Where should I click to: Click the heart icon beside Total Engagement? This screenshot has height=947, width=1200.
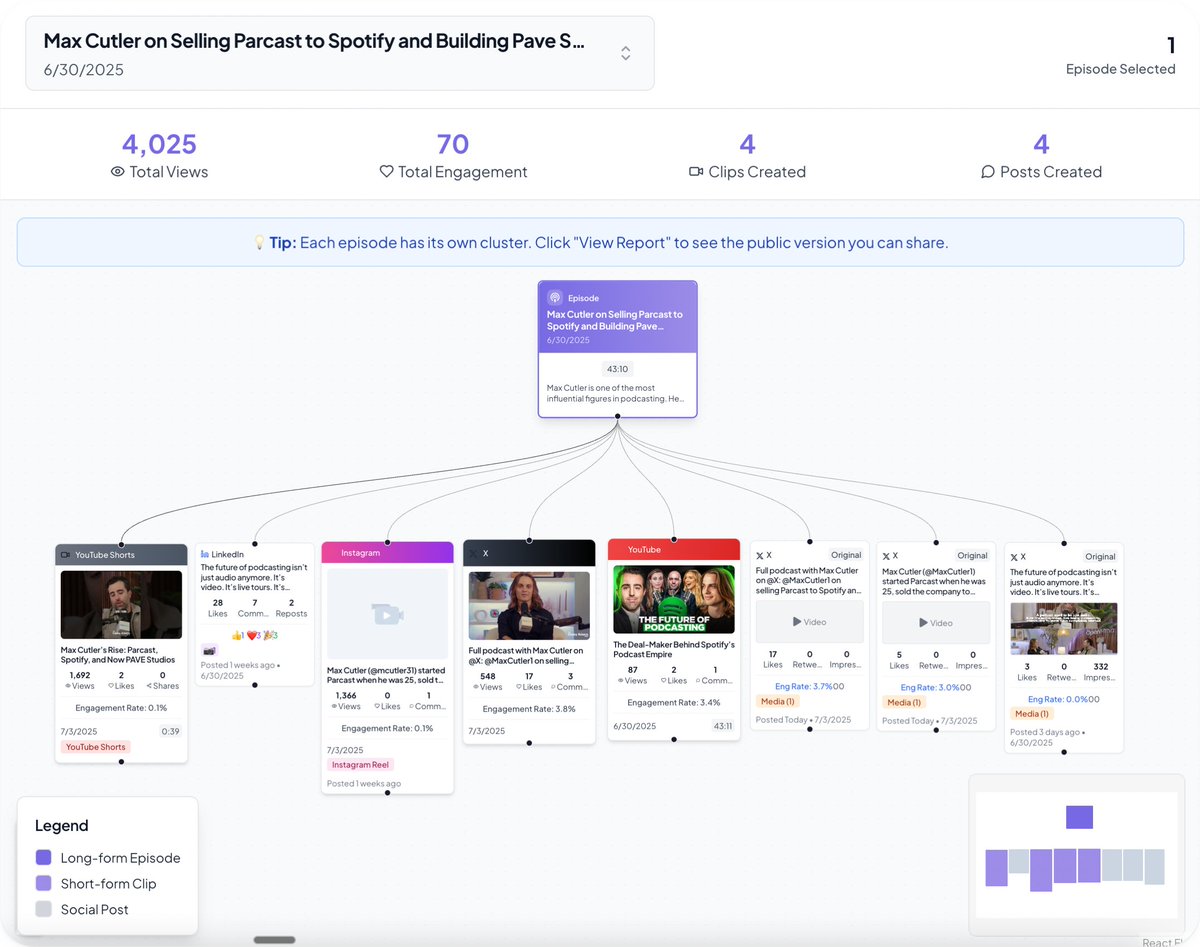[386, 172]
